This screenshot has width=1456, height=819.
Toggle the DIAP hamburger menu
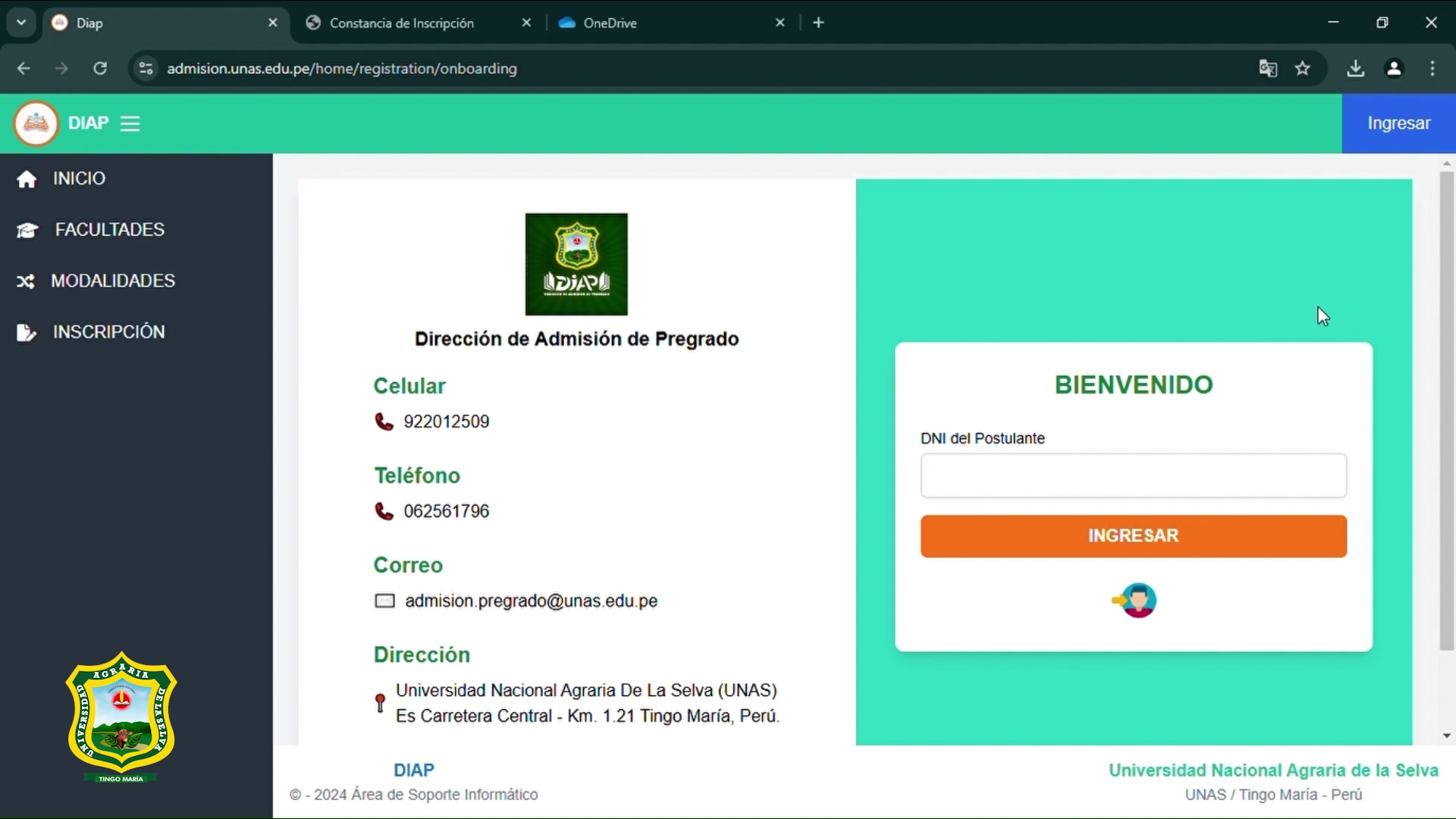tap(130, 124)
